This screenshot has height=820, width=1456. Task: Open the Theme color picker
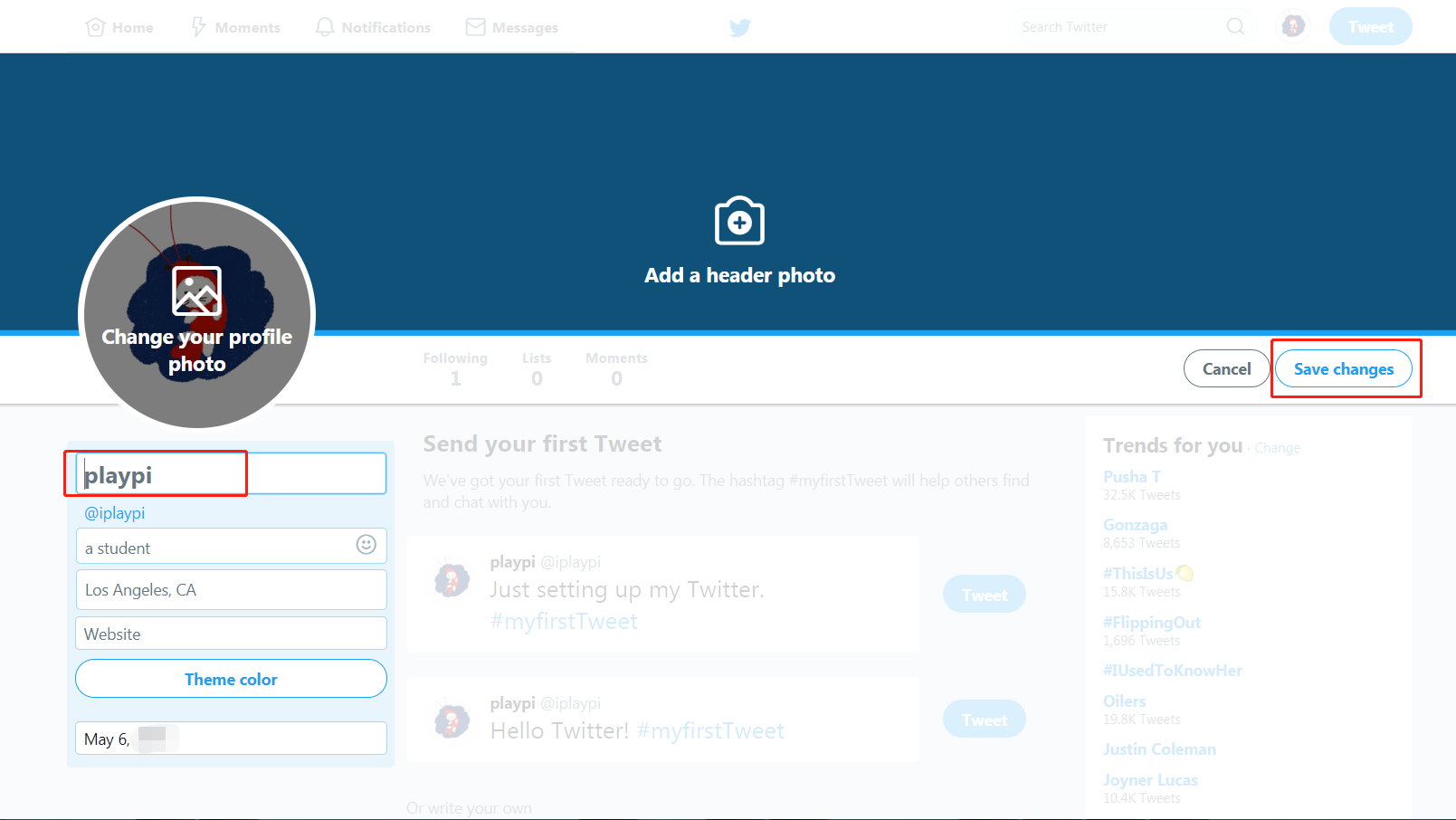[231, 679]
